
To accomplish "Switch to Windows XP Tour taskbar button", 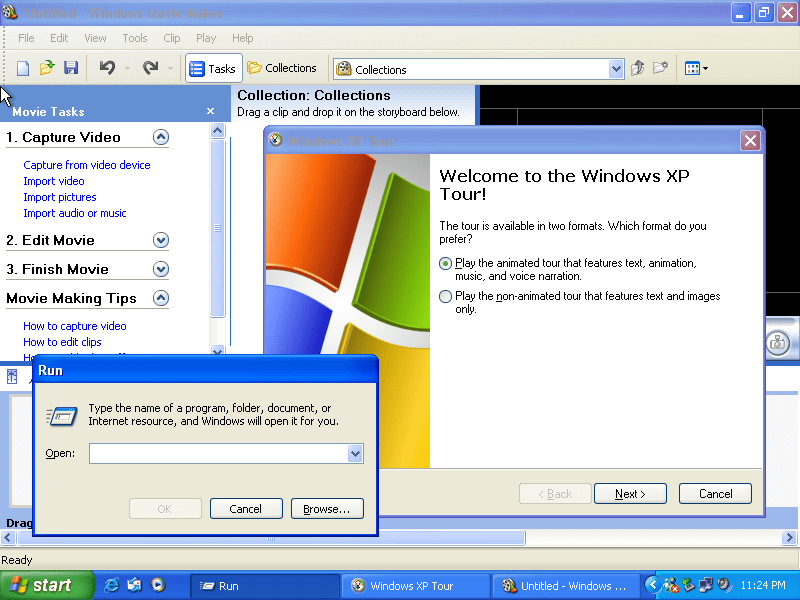I will pos(416,586).
